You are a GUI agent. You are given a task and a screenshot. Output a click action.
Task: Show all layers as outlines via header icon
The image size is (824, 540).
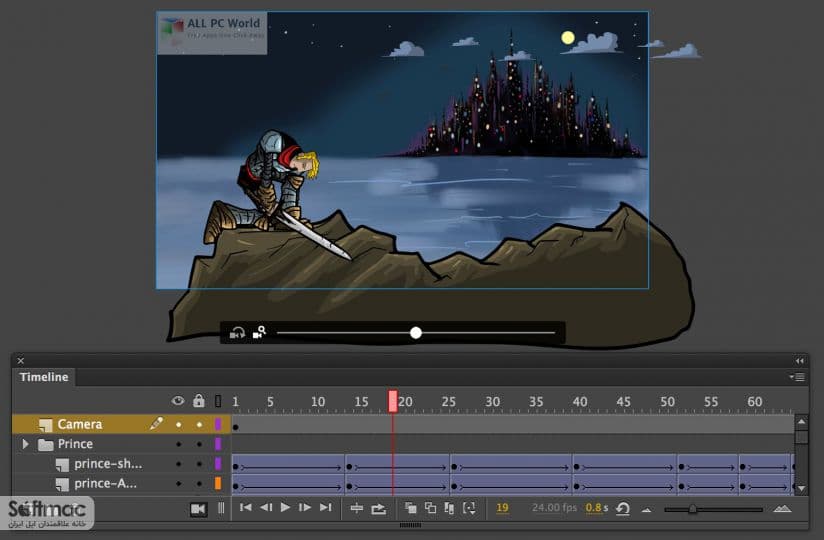click(218, 401)
